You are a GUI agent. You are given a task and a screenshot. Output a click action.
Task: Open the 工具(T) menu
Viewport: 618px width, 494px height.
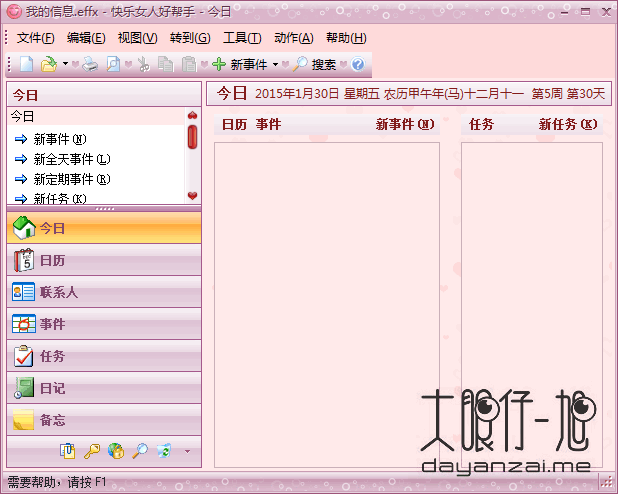(241, 38)
